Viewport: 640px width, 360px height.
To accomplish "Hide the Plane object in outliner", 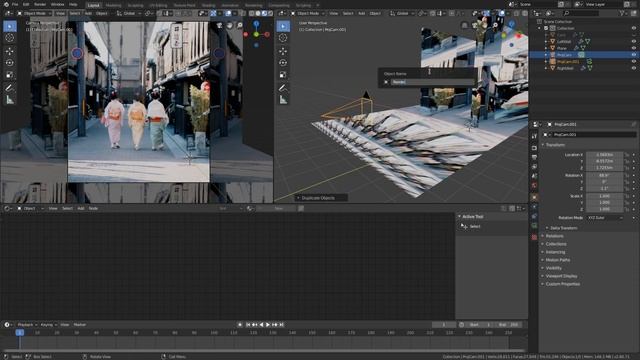I will pos(633,48).
